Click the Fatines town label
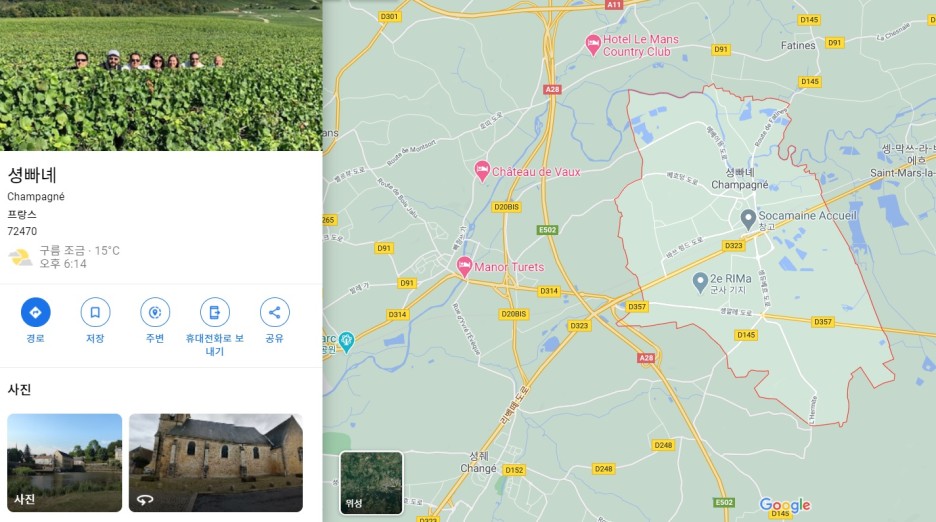The image size is (936, 522). point(798,45)
